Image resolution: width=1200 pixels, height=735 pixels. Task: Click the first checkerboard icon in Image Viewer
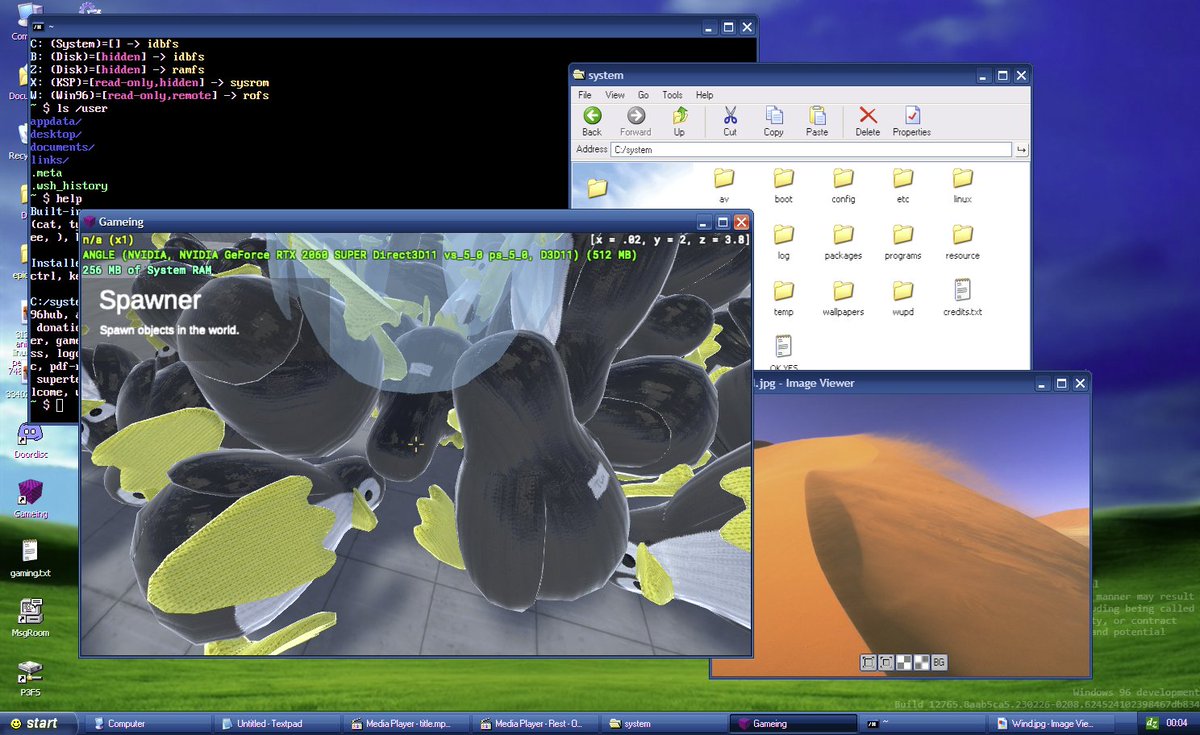pyautogui.click(x=903, y=662)
